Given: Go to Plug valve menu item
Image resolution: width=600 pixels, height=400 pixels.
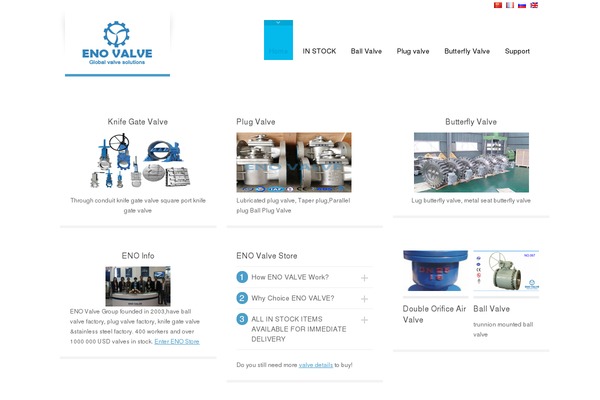Looking at the screenshot, I should 413,51.
